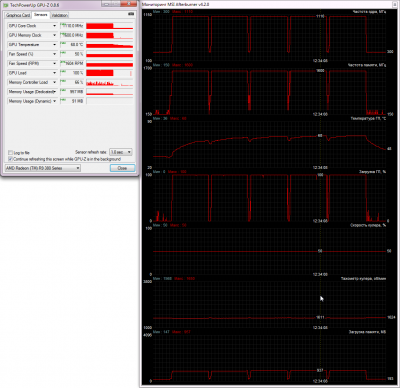Click the GPU temperature graph in Afterburner
This screenshot has width=400, height=388.
point(269,144)
